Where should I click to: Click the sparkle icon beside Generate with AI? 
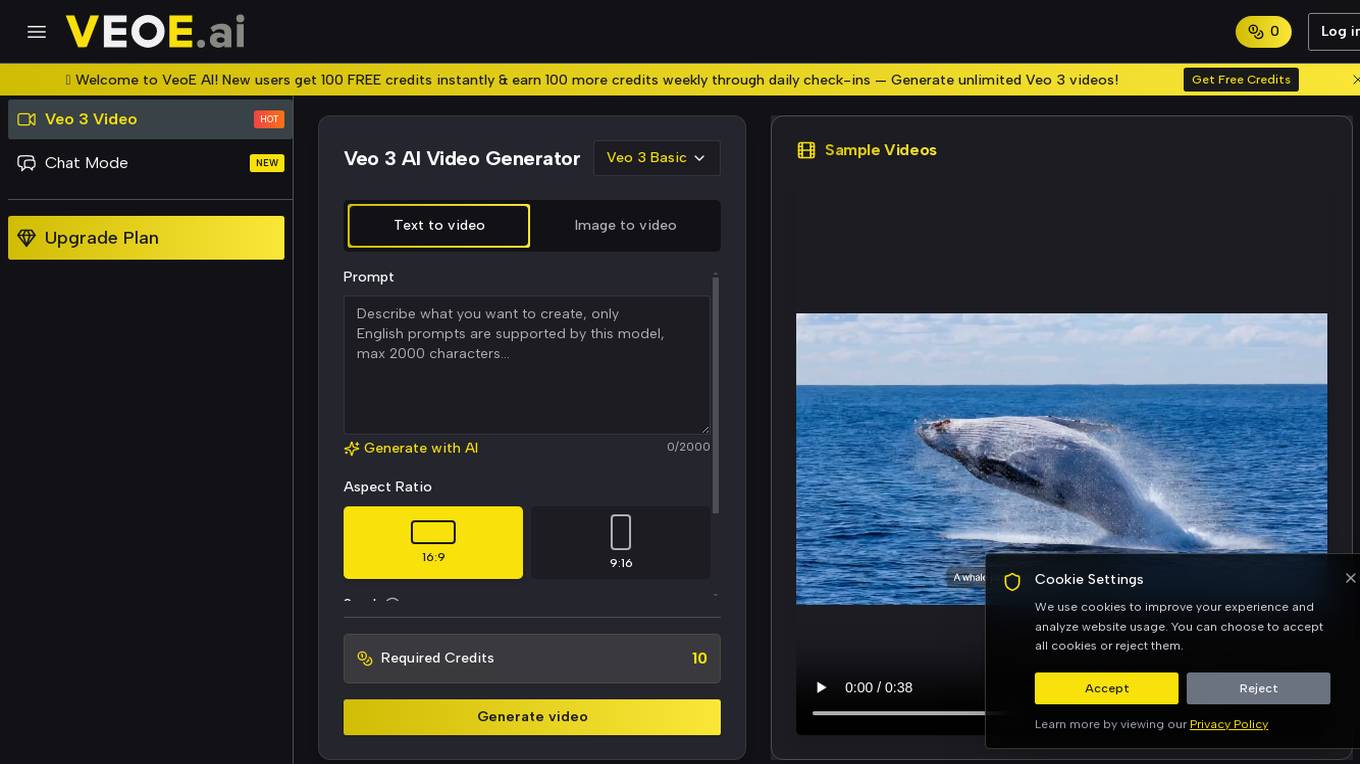click(x=351, y=449)
